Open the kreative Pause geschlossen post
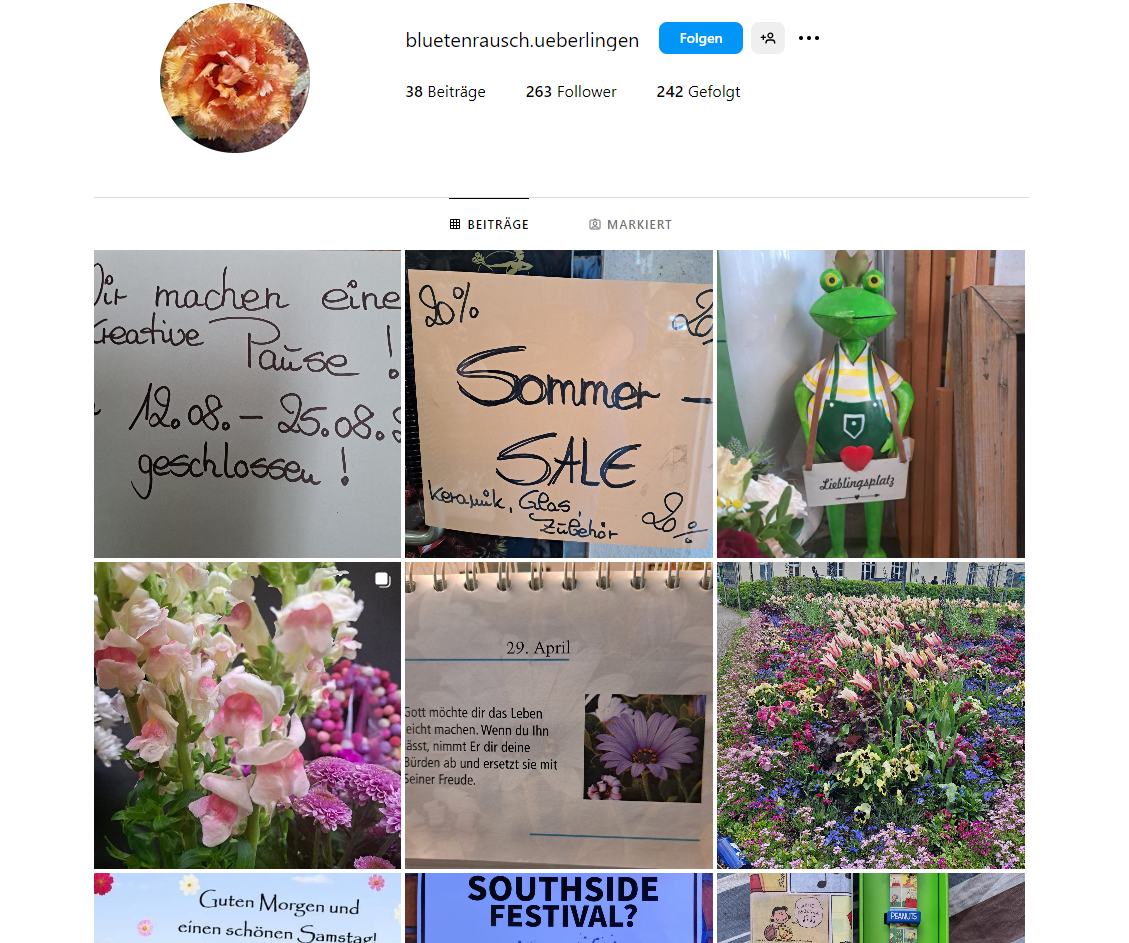Image resolution: width=1129 pixels, height=943 pixels. (247, 404)
